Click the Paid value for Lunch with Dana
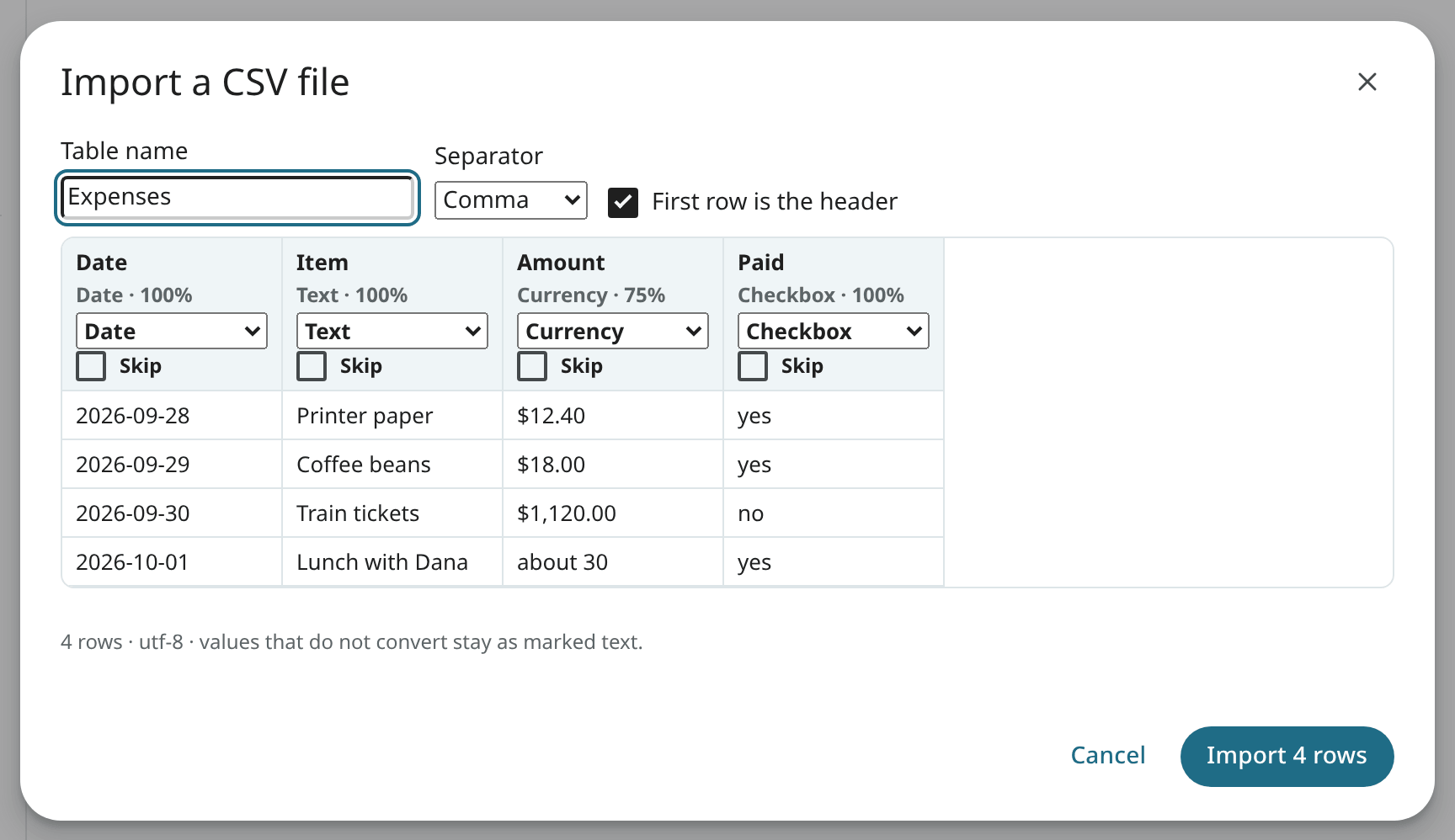This screenshot has width=1455, height=840. click(834, 562)
